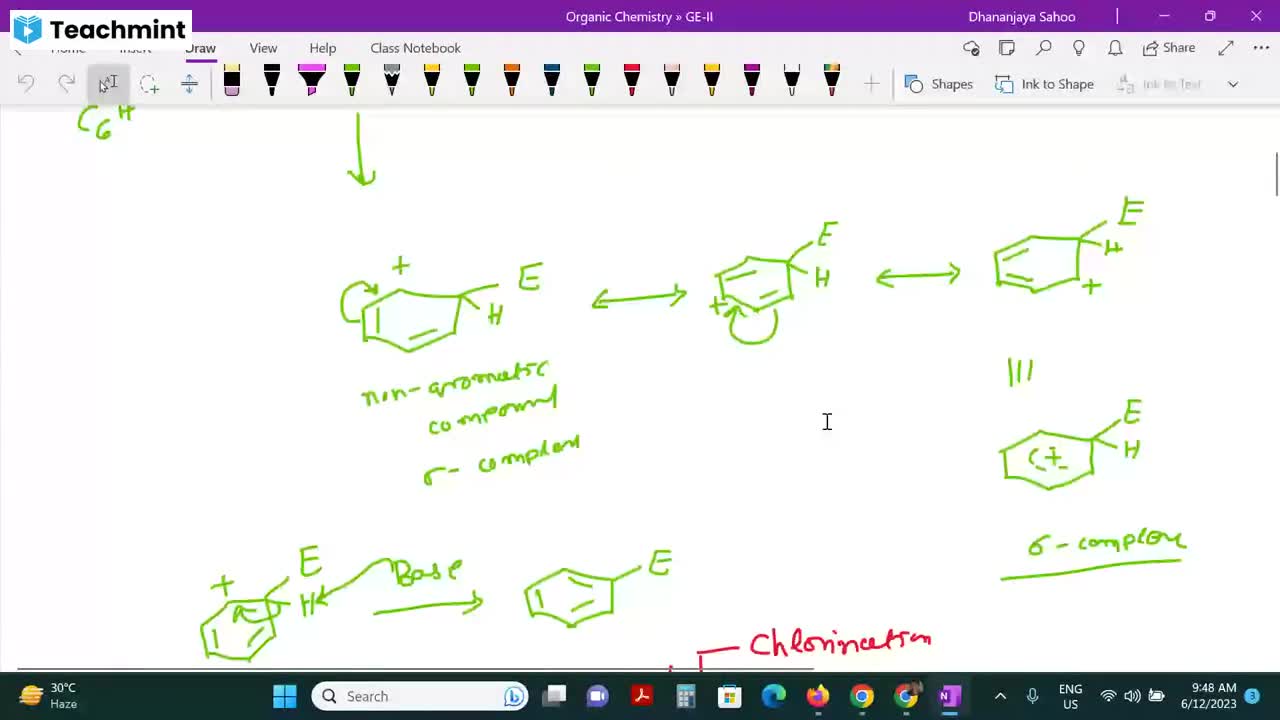This screenshot has height=720, width=1280.
Task: Select the white pen
Action: 792,81
